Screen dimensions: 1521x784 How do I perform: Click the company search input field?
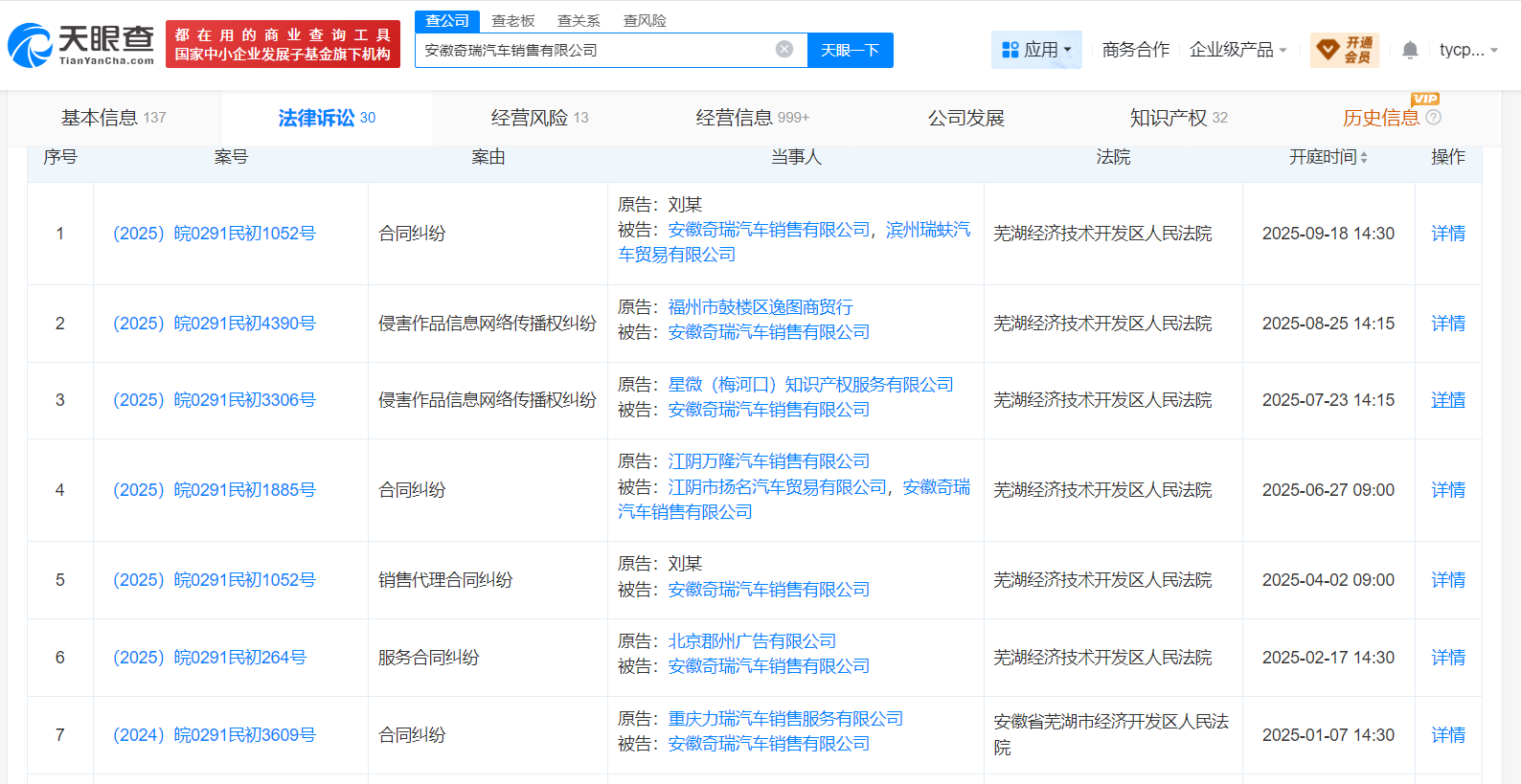[594, 51]
